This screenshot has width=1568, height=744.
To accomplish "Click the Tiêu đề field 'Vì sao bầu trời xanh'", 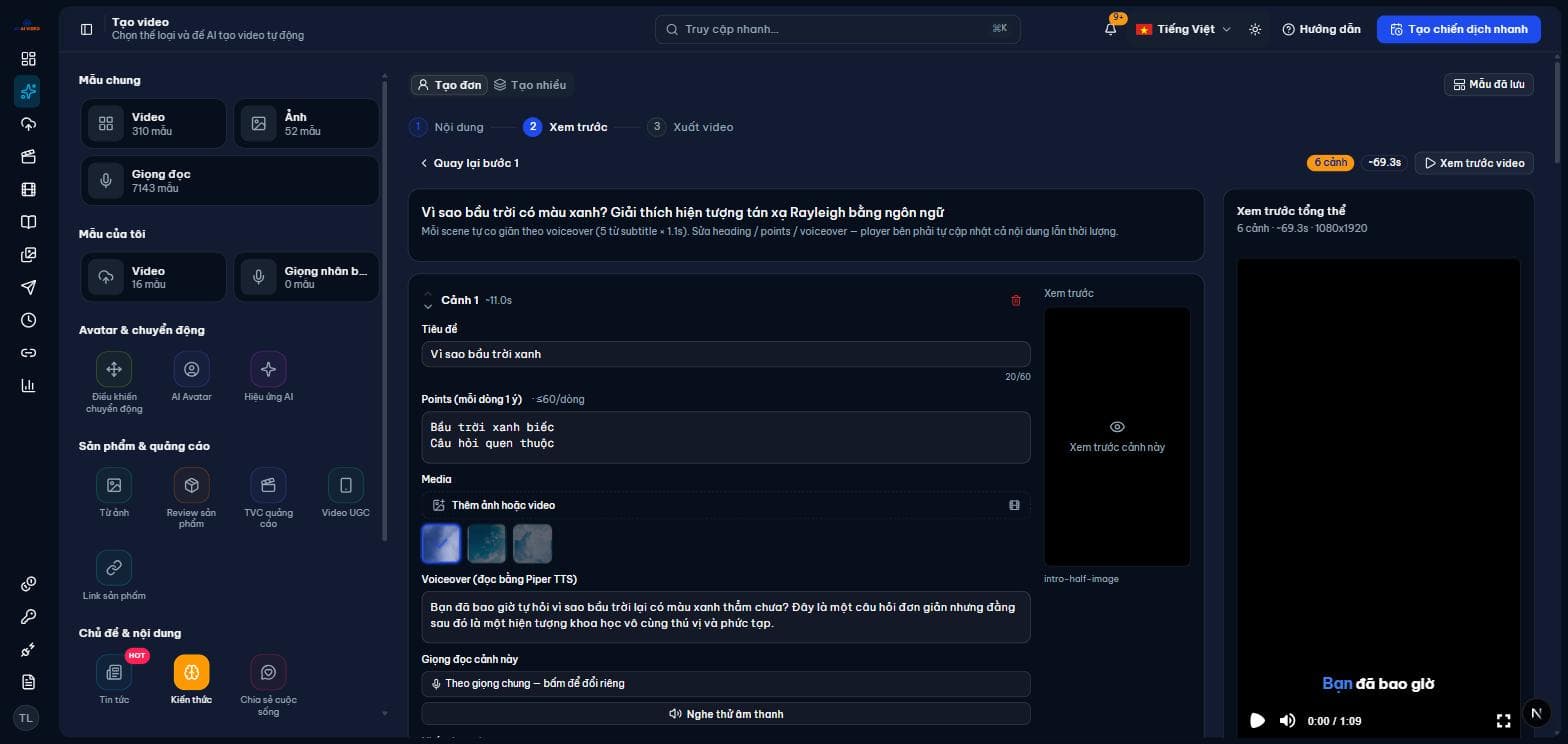I will [x=726, y=354].
